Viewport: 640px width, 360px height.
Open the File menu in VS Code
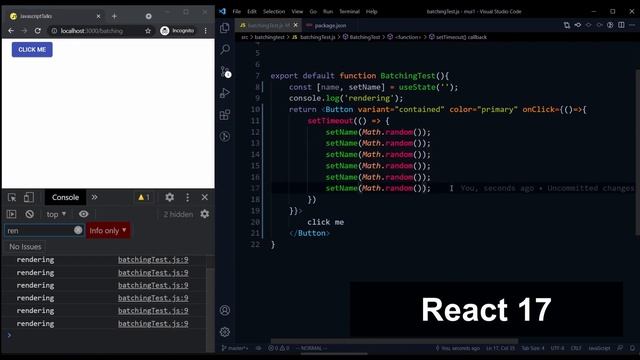[236, 11]
